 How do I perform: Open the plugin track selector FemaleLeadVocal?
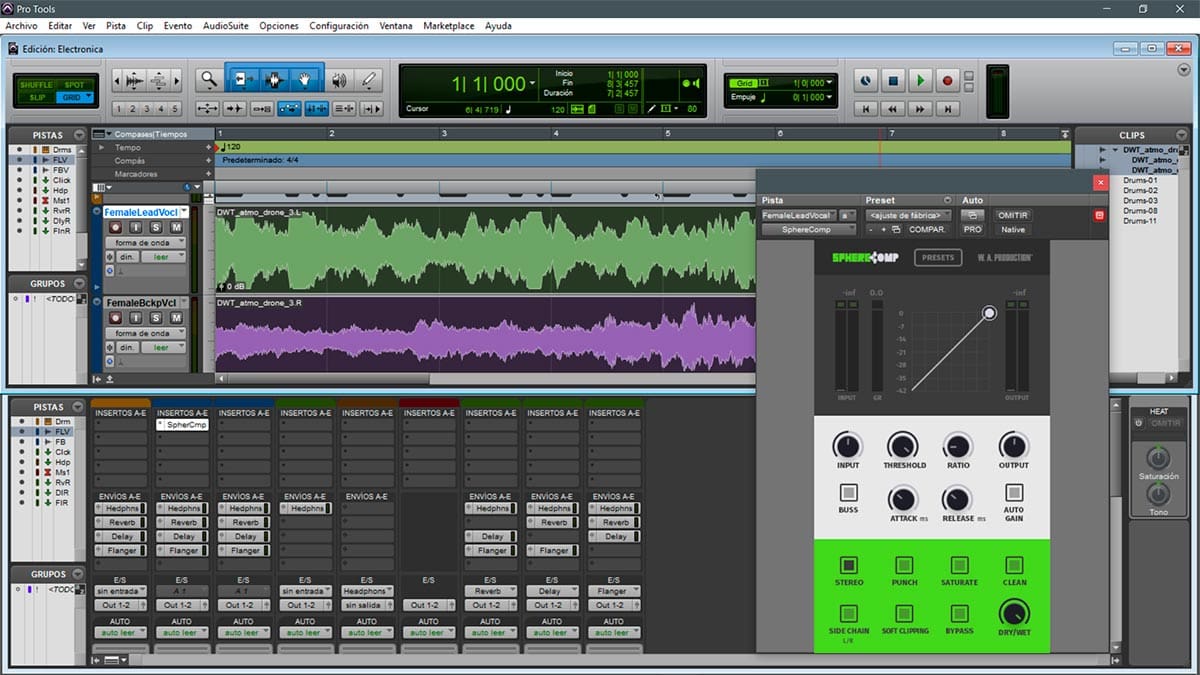[797, 215]
